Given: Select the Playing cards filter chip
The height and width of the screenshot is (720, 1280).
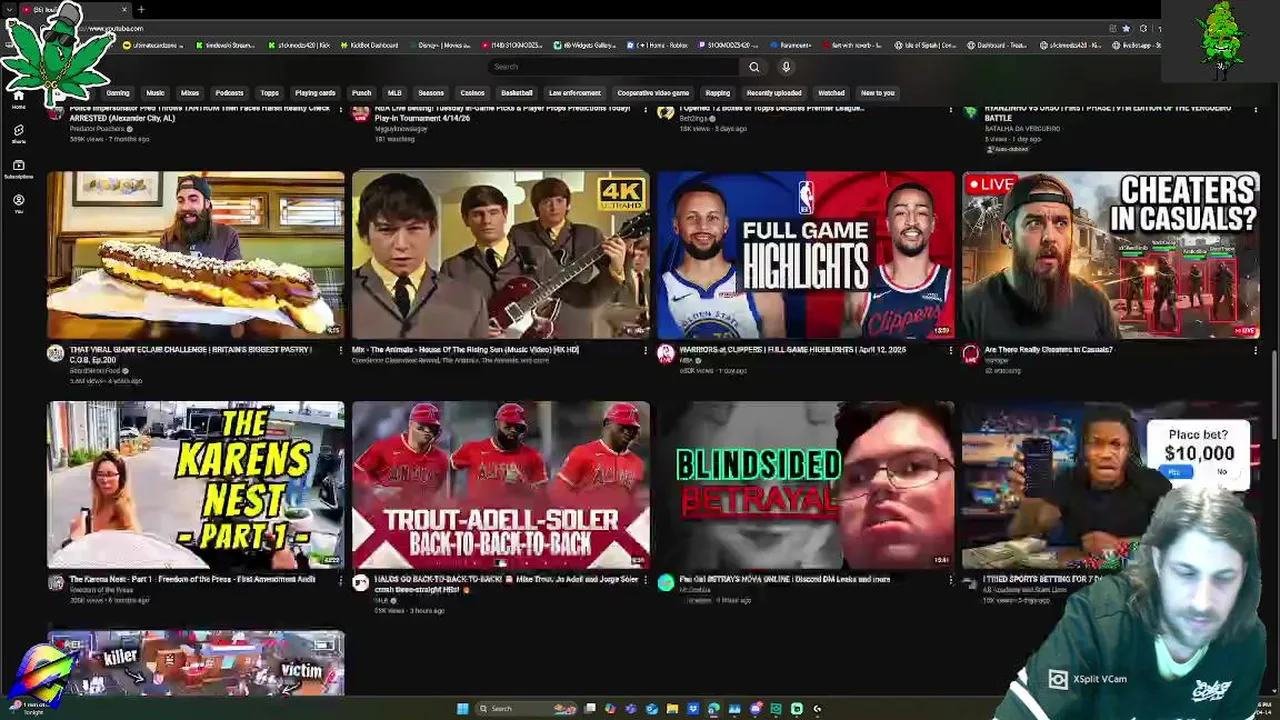Looking at the screenshot, I should (x=315, y=93).
